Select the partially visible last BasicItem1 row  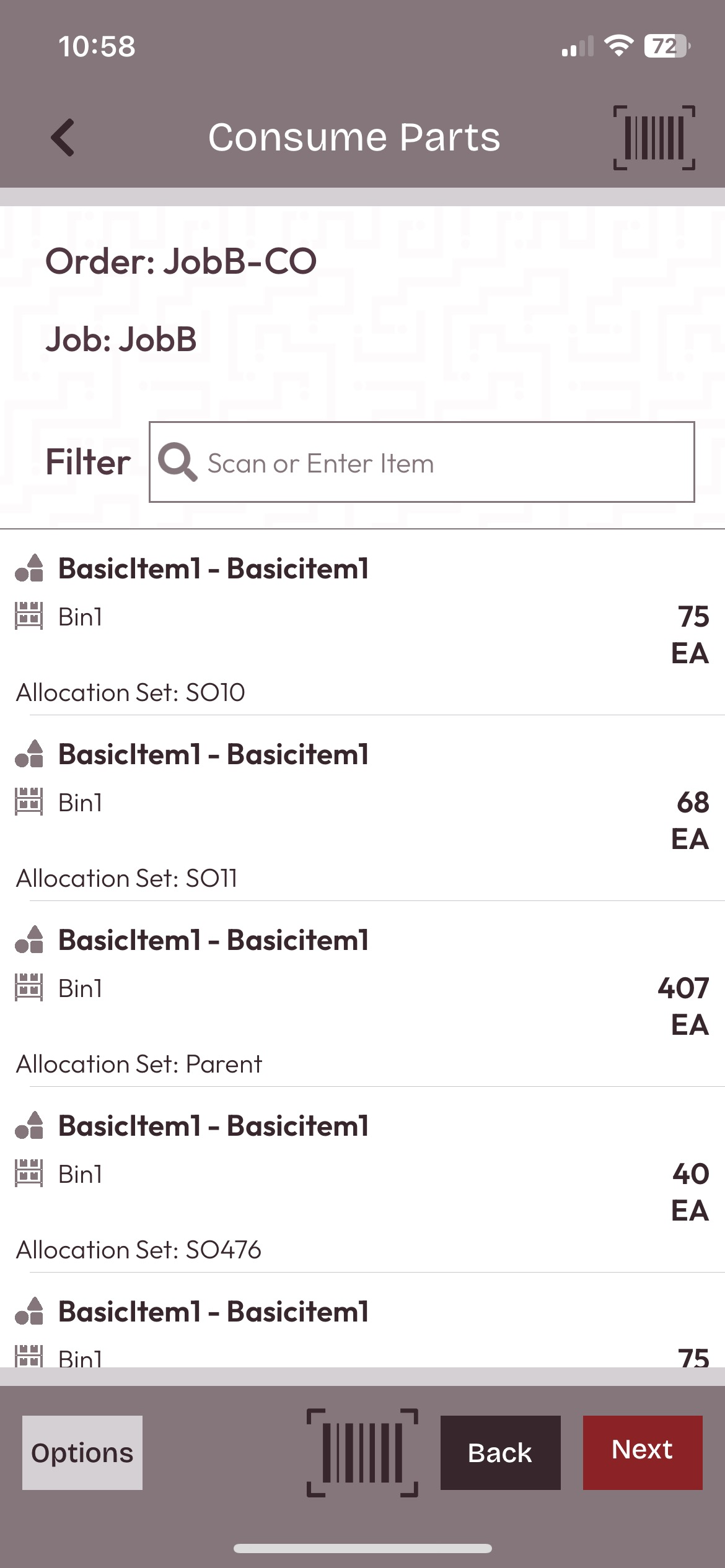362,1320
